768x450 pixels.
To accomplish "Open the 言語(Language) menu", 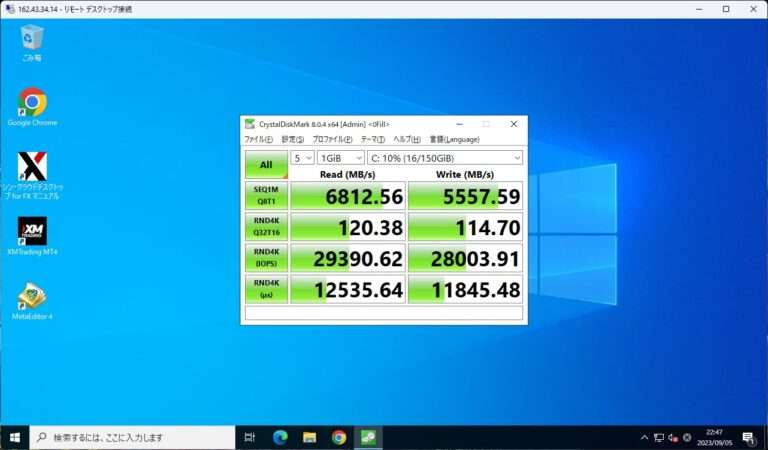I will click(454, 139).
